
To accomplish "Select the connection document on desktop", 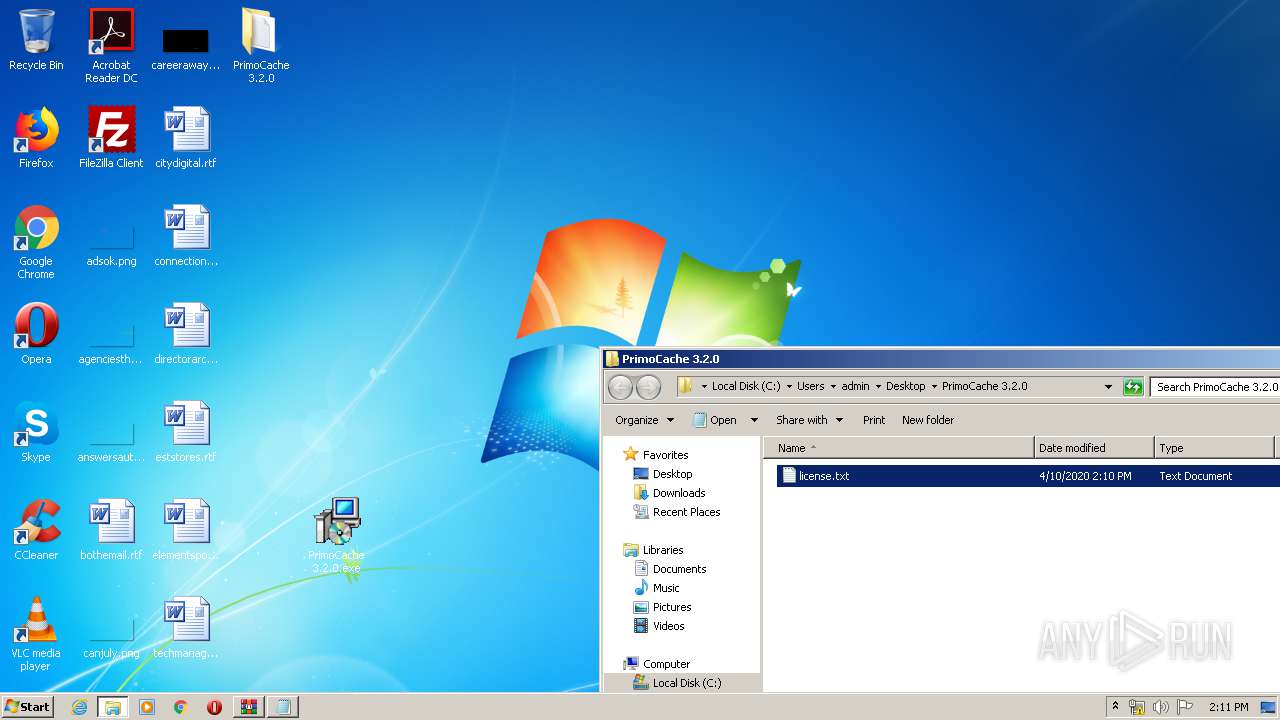I will (x=186, y=236).
